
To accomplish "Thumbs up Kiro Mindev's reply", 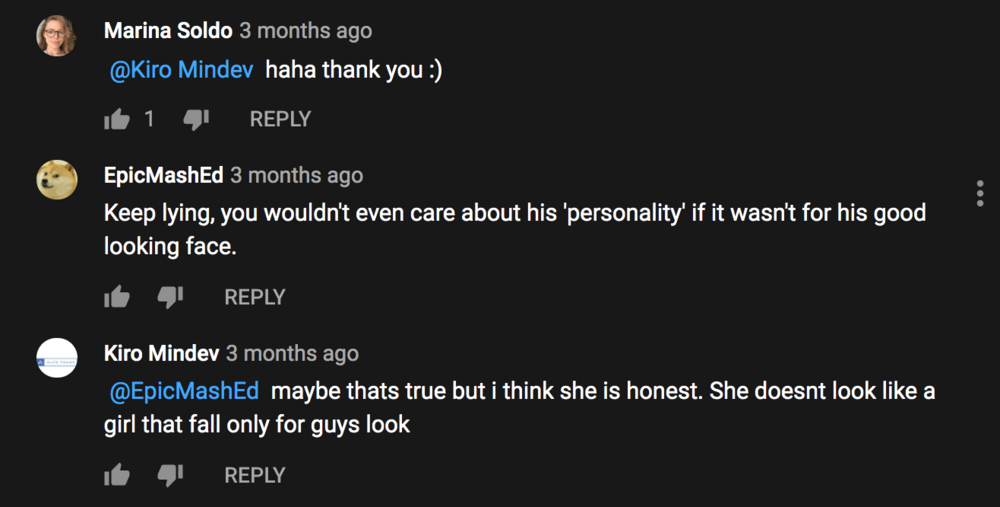I will (117, 475).
